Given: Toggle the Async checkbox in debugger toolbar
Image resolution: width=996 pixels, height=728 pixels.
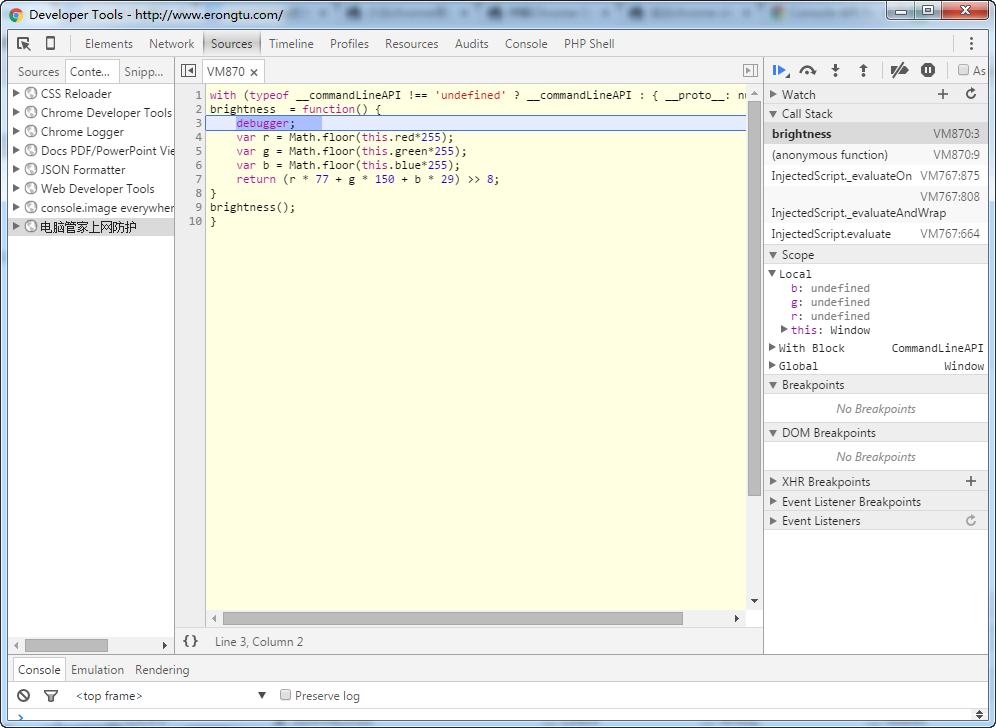Looking at the screenshot, I should point(964,70).
